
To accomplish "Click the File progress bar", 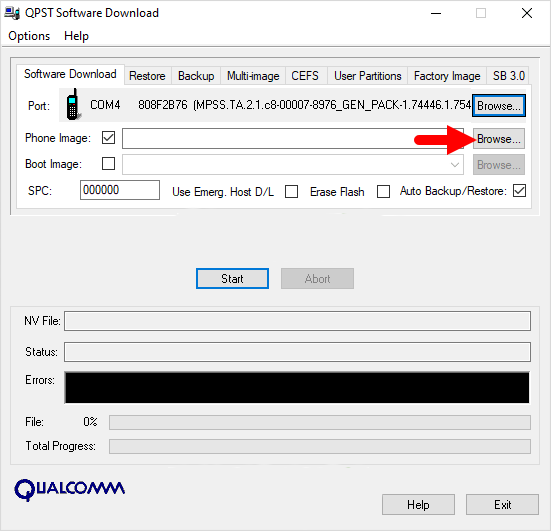I will pos(320,422).
